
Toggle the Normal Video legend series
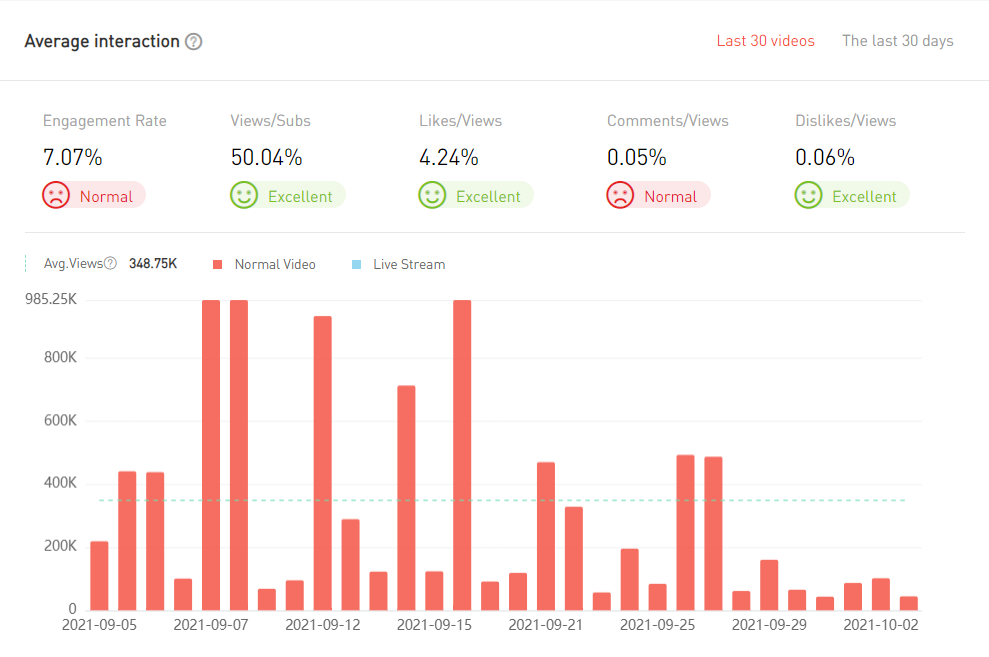click(x=274, y=265)
